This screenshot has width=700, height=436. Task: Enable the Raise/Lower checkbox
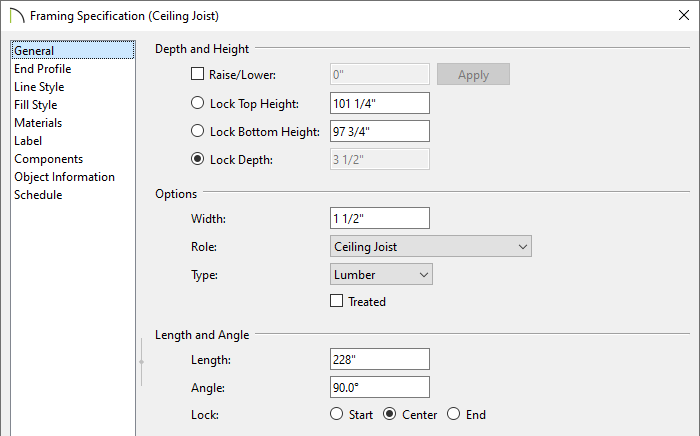coord(197,74)
